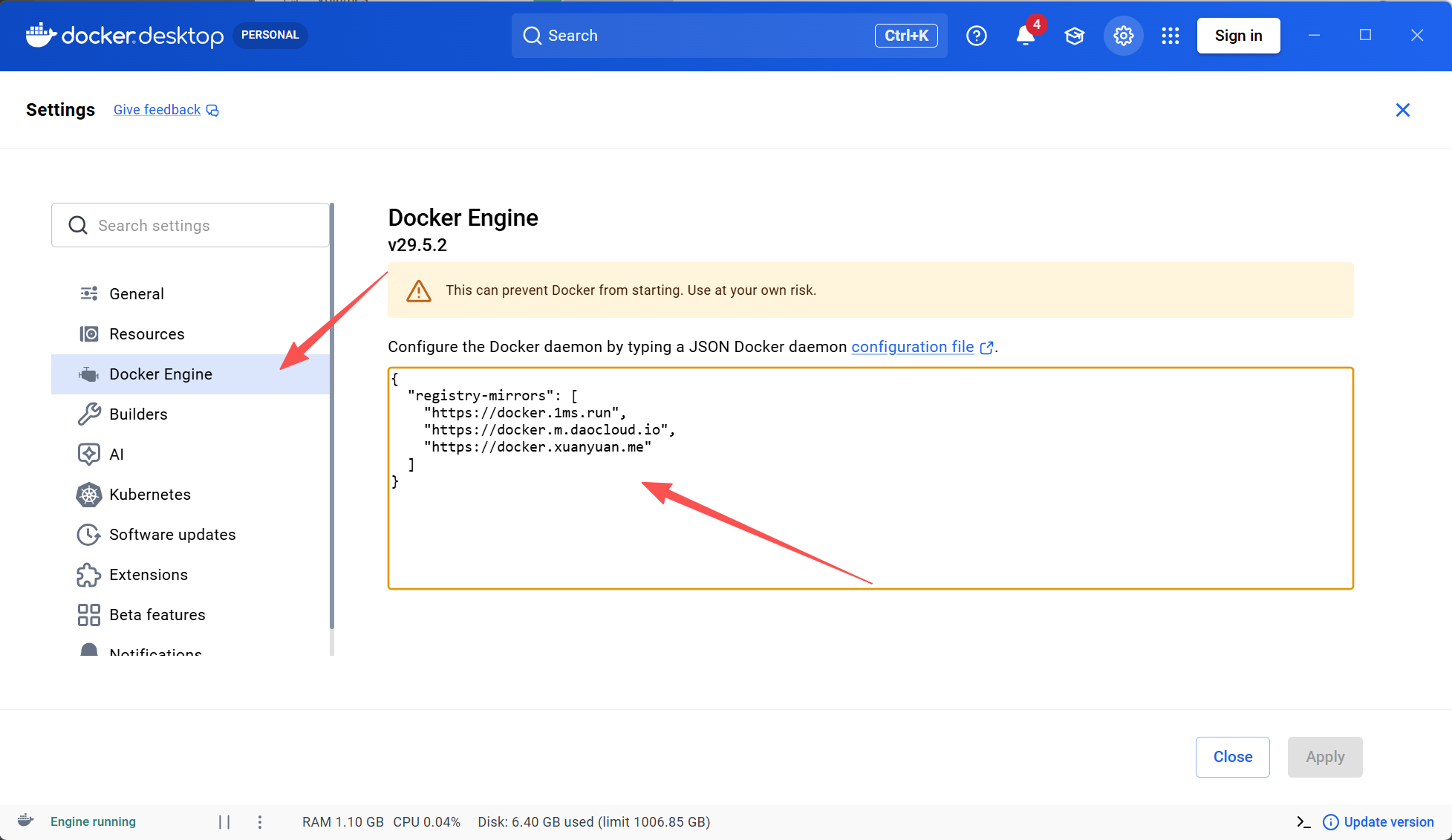Click the Apply button
This screenshot has height=840, width=1452.
[x=1325, y=757]
